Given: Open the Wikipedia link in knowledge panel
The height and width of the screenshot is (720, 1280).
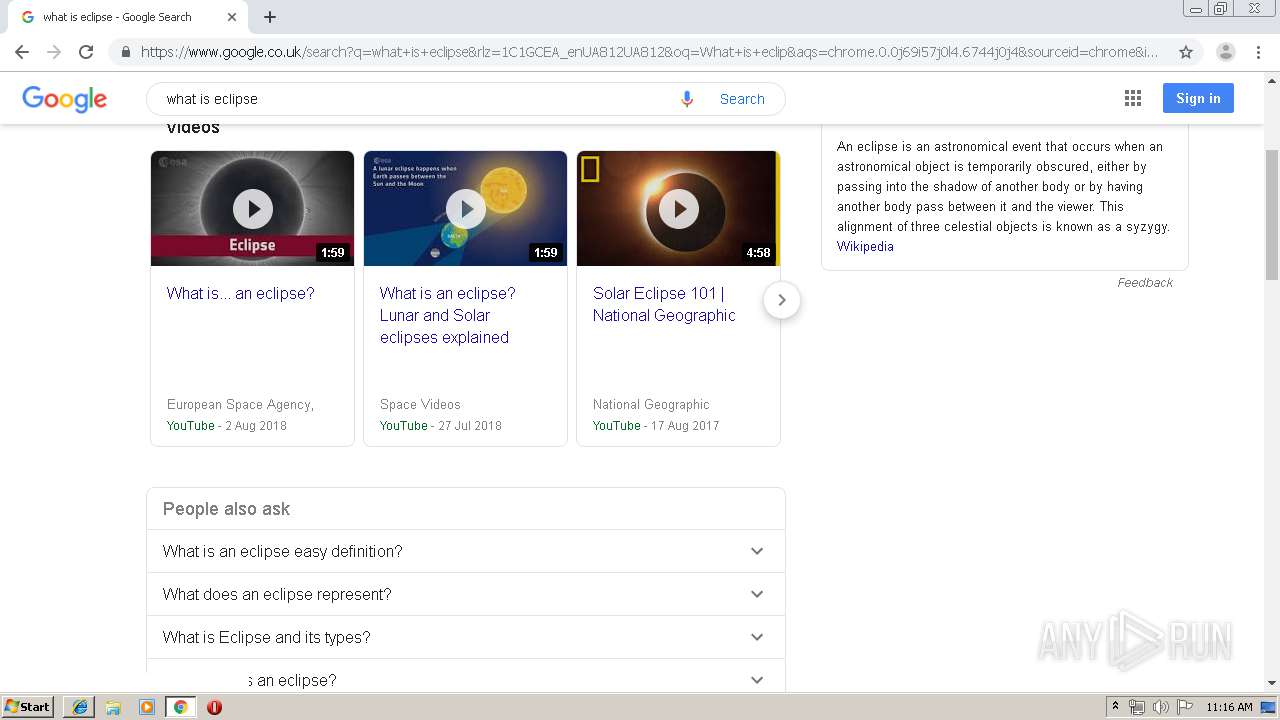Looking at the screenshot, I should click(865, 246).
